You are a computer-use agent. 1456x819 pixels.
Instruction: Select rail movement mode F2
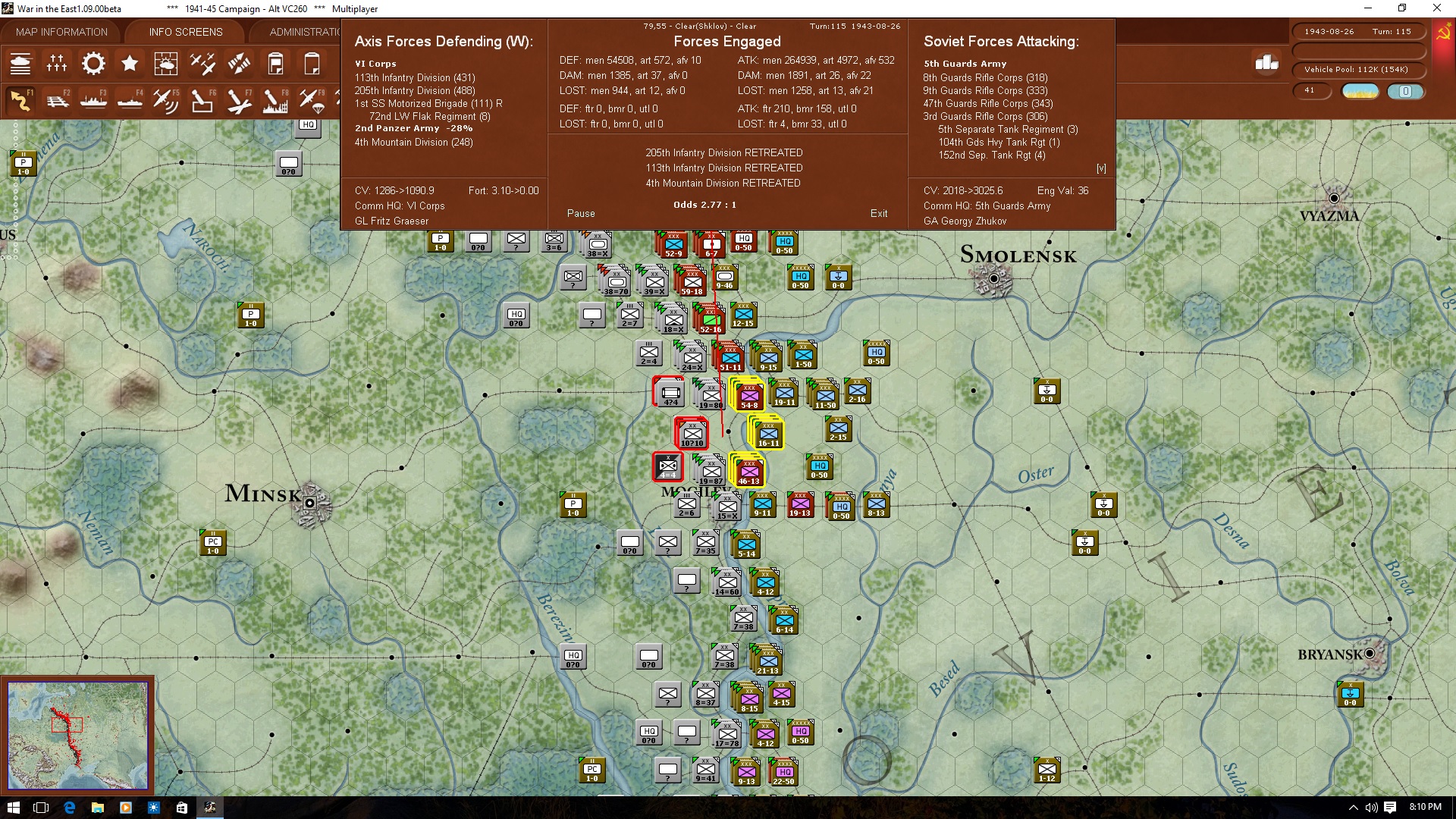[x=57, y=100]
